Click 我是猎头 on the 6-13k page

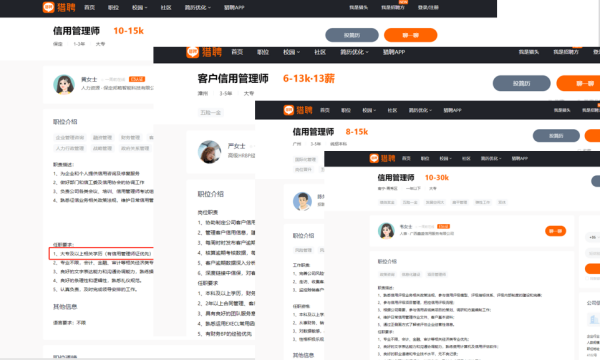pyautogui.click(x=529, y=52)
